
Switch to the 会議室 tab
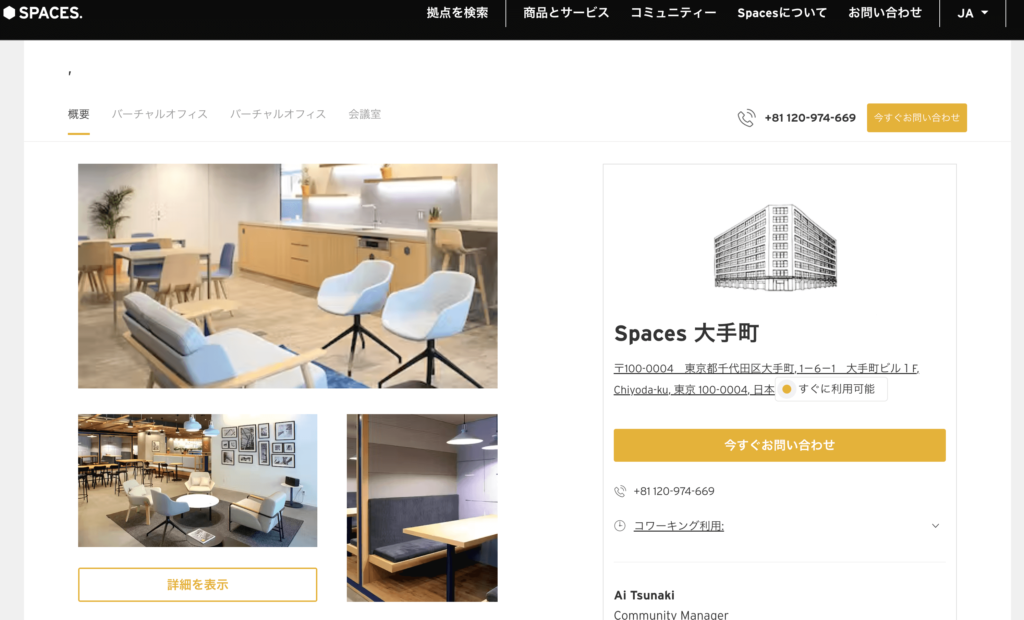(x=364, y=114)
